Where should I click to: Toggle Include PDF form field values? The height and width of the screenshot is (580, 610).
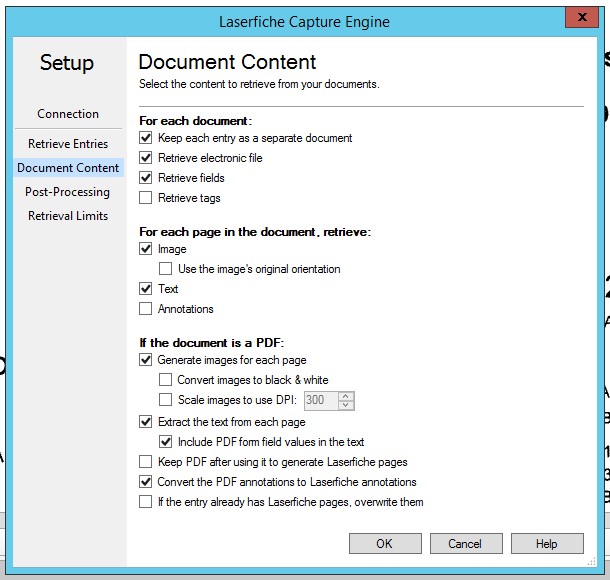[165, 442]
